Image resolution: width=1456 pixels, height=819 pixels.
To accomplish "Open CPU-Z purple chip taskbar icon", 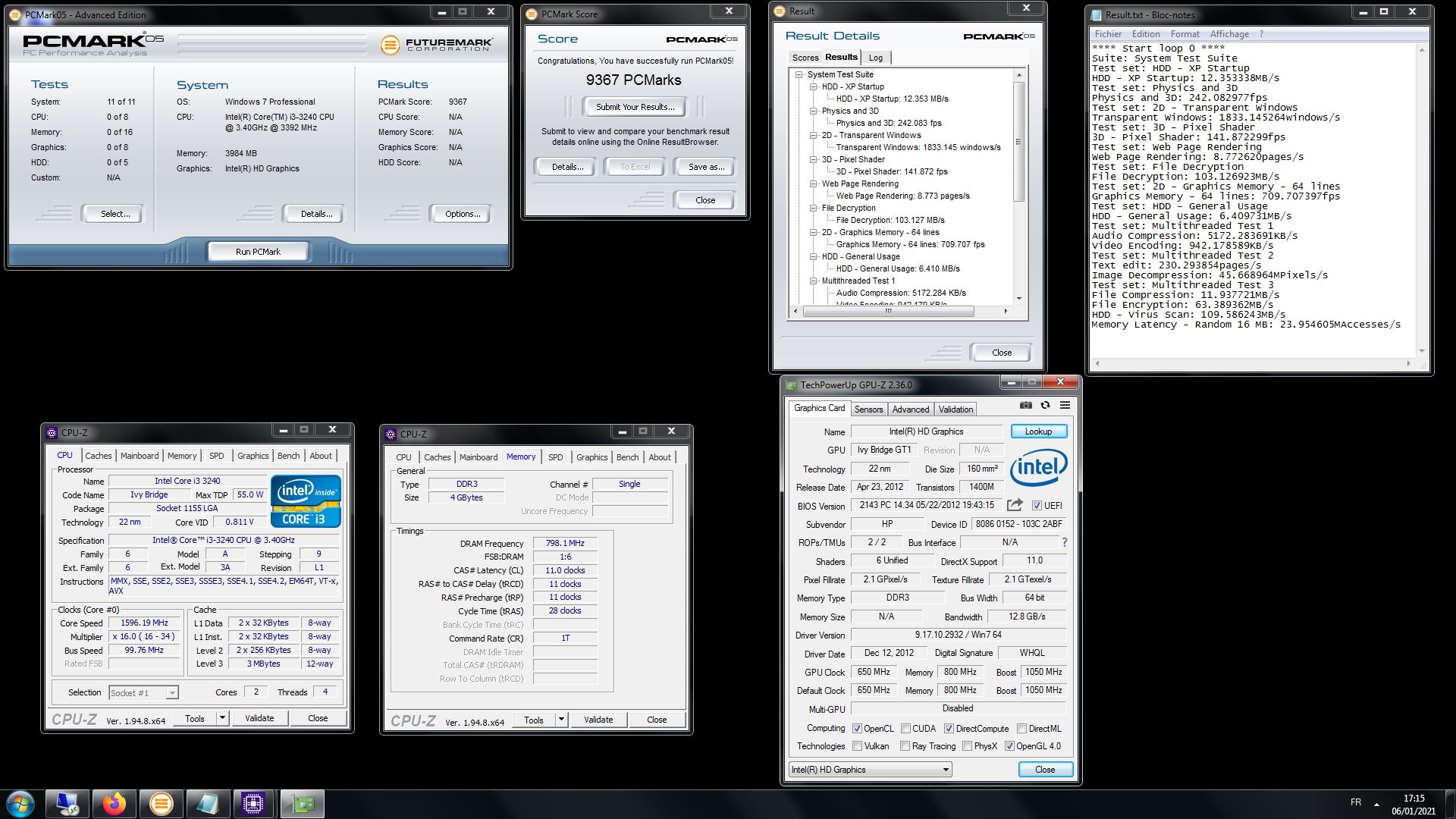I will point(253,804).
